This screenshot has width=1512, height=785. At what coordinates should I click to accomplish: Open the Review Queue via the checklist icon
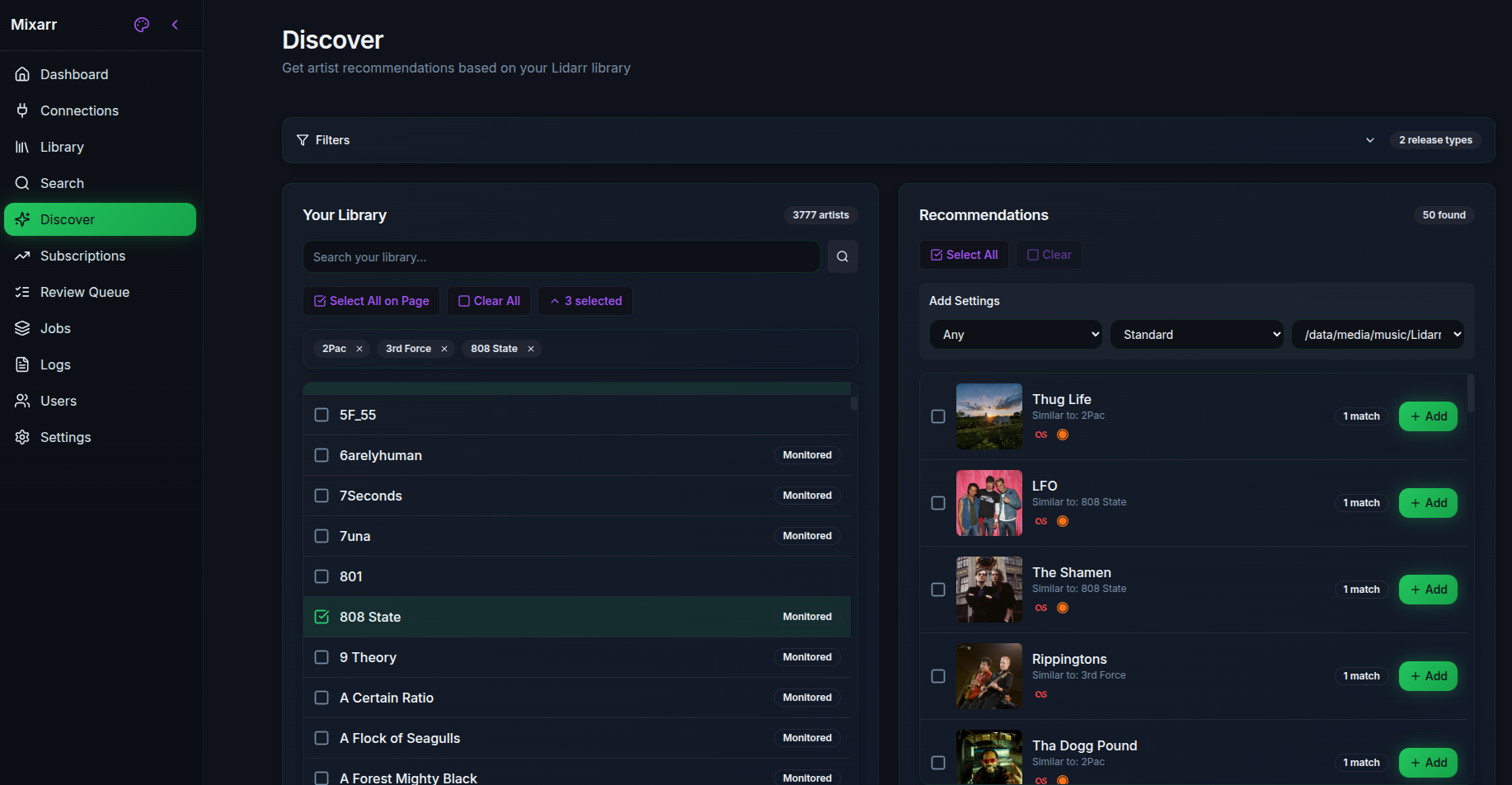coord(22,292)
